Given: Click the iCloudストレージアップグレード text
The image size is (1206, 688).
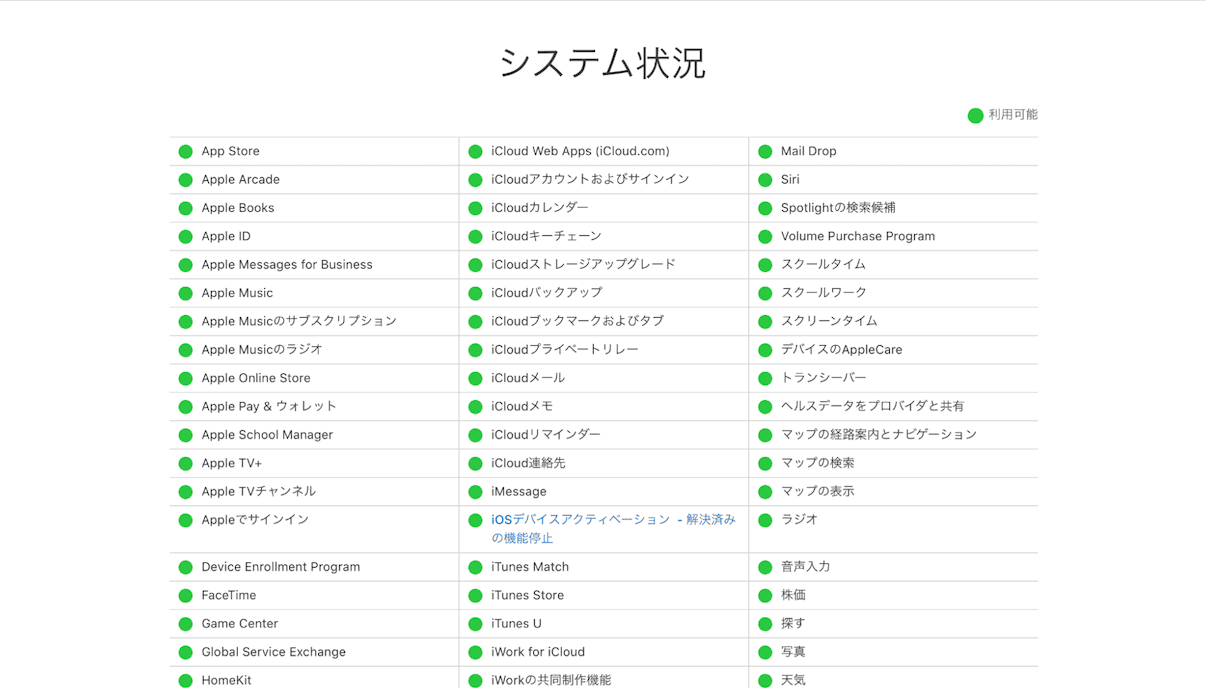Looking at the screenshot, I should coord(583,264).
